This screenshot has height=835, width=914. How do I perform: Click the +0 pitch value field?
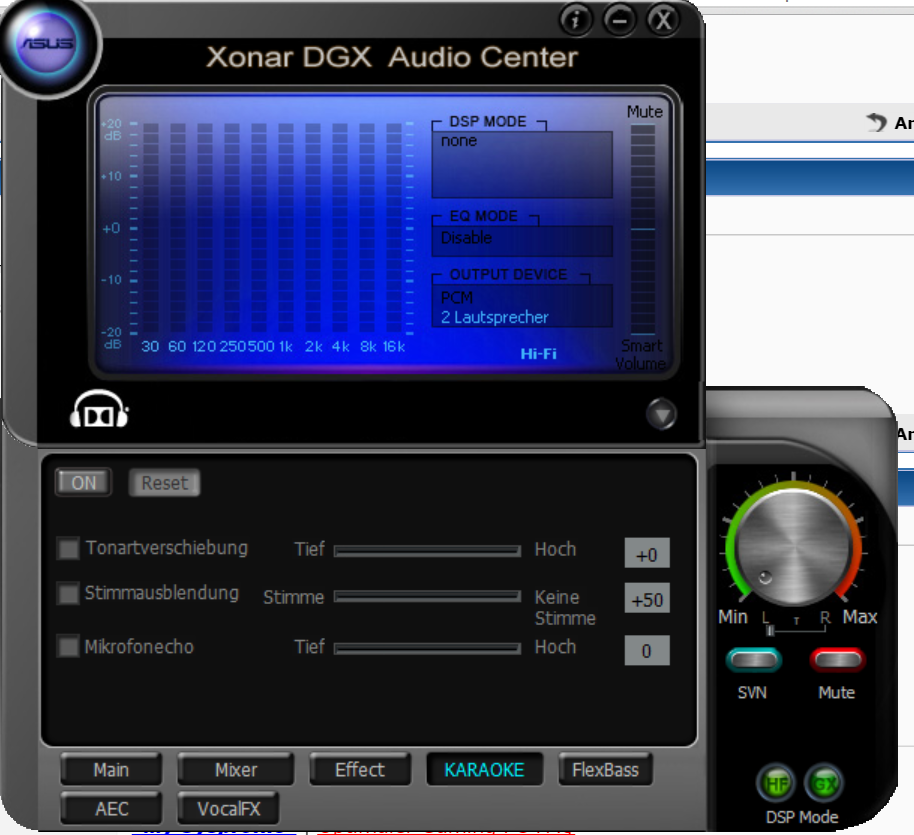click(x=647, y=553)
